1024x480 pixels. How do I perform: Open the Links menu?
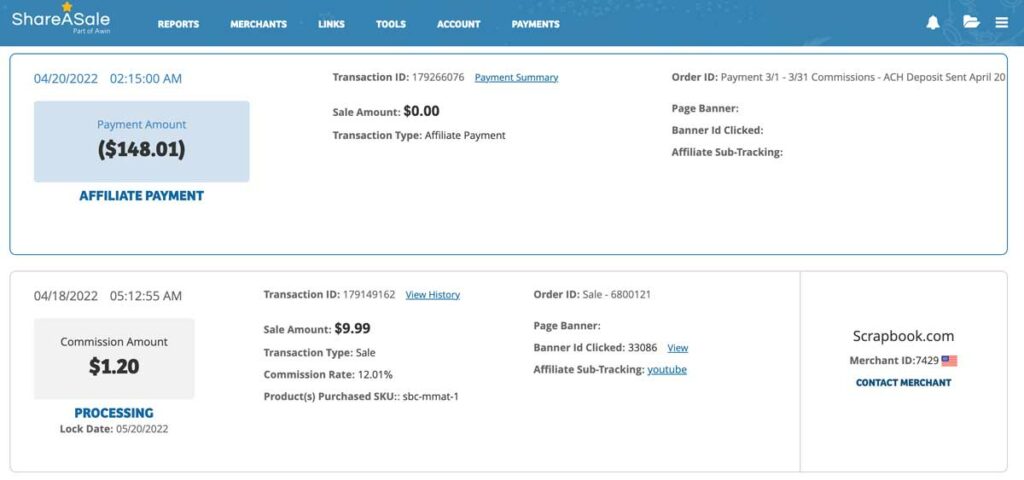pos(331,24)
